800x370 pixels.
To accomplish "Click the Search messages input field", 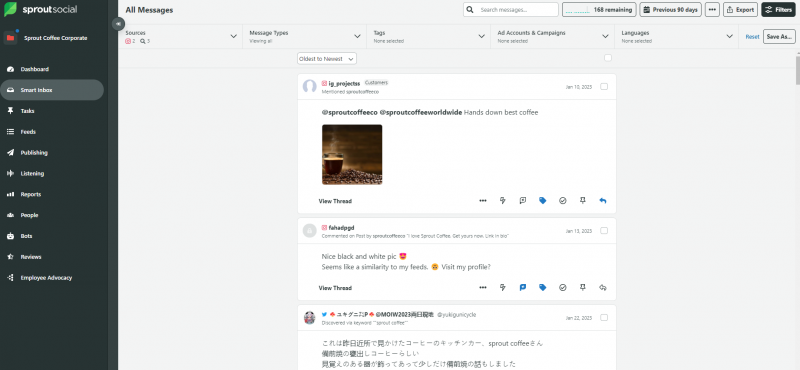I will tap(511, 10).
